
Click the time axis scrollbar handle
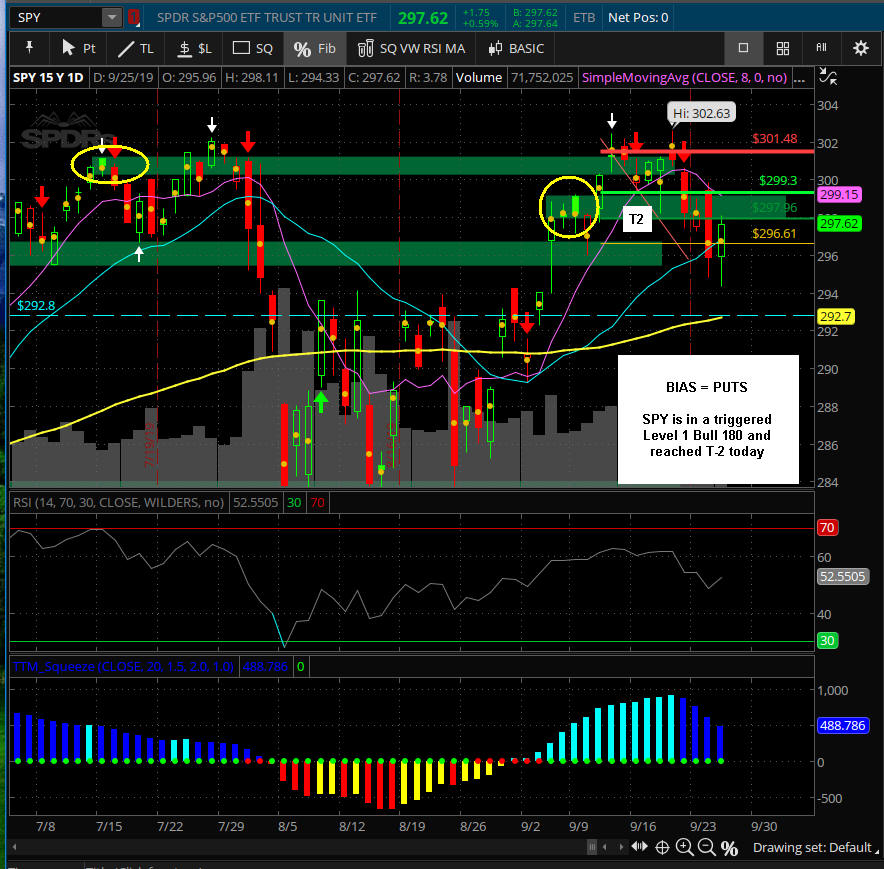tap(592, 847)
